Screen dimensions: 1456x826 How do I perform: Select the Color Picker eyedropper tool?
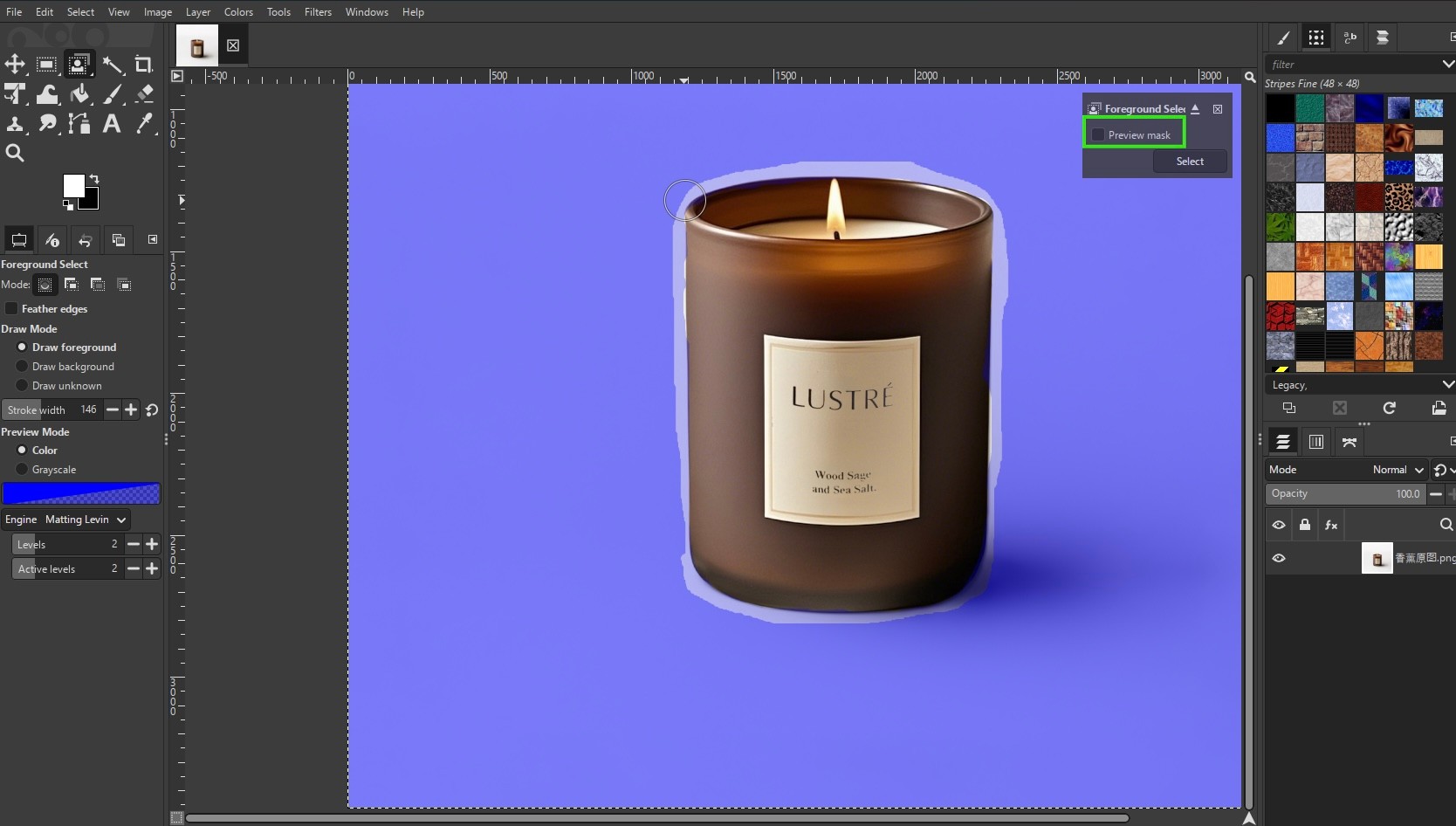click(144, 123)
